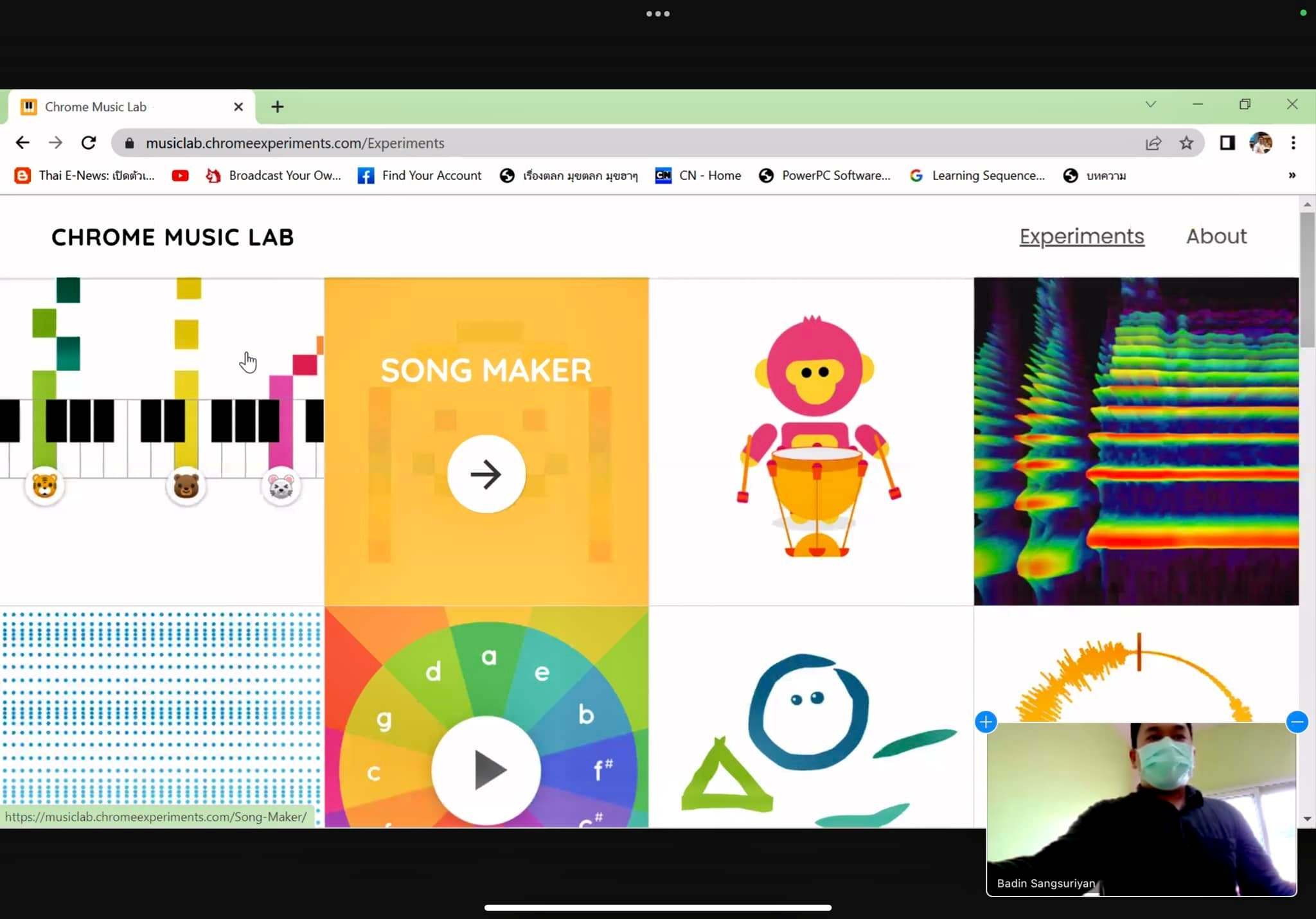Launch Song Maker with the arrow button
The width and height of the screenshot is (1316, 919).
pyautogui.click(x=486, y=474)
